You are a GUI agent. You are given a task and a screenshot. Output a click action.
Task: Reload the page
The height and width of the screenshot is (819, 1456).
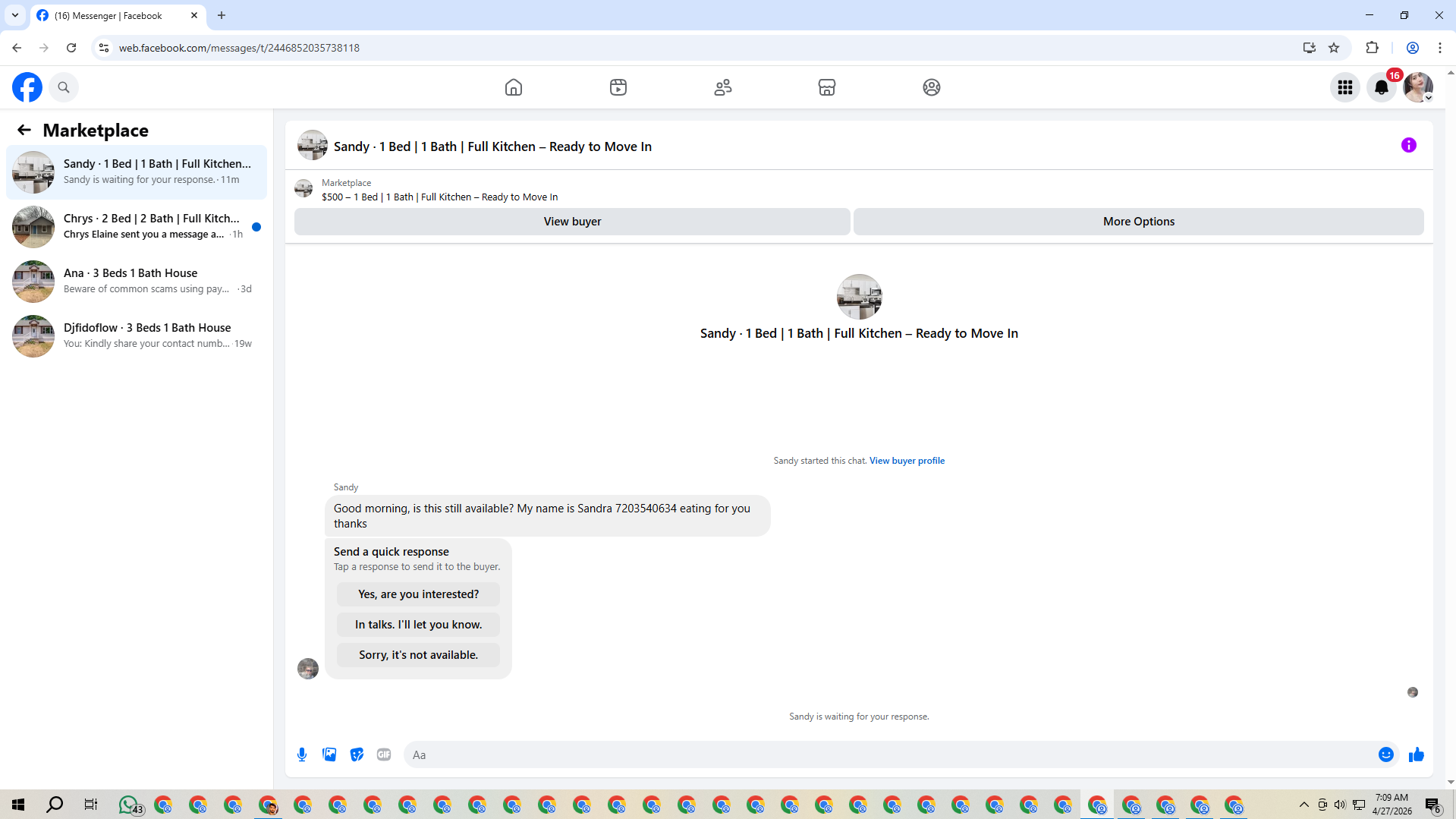[71, 48]
